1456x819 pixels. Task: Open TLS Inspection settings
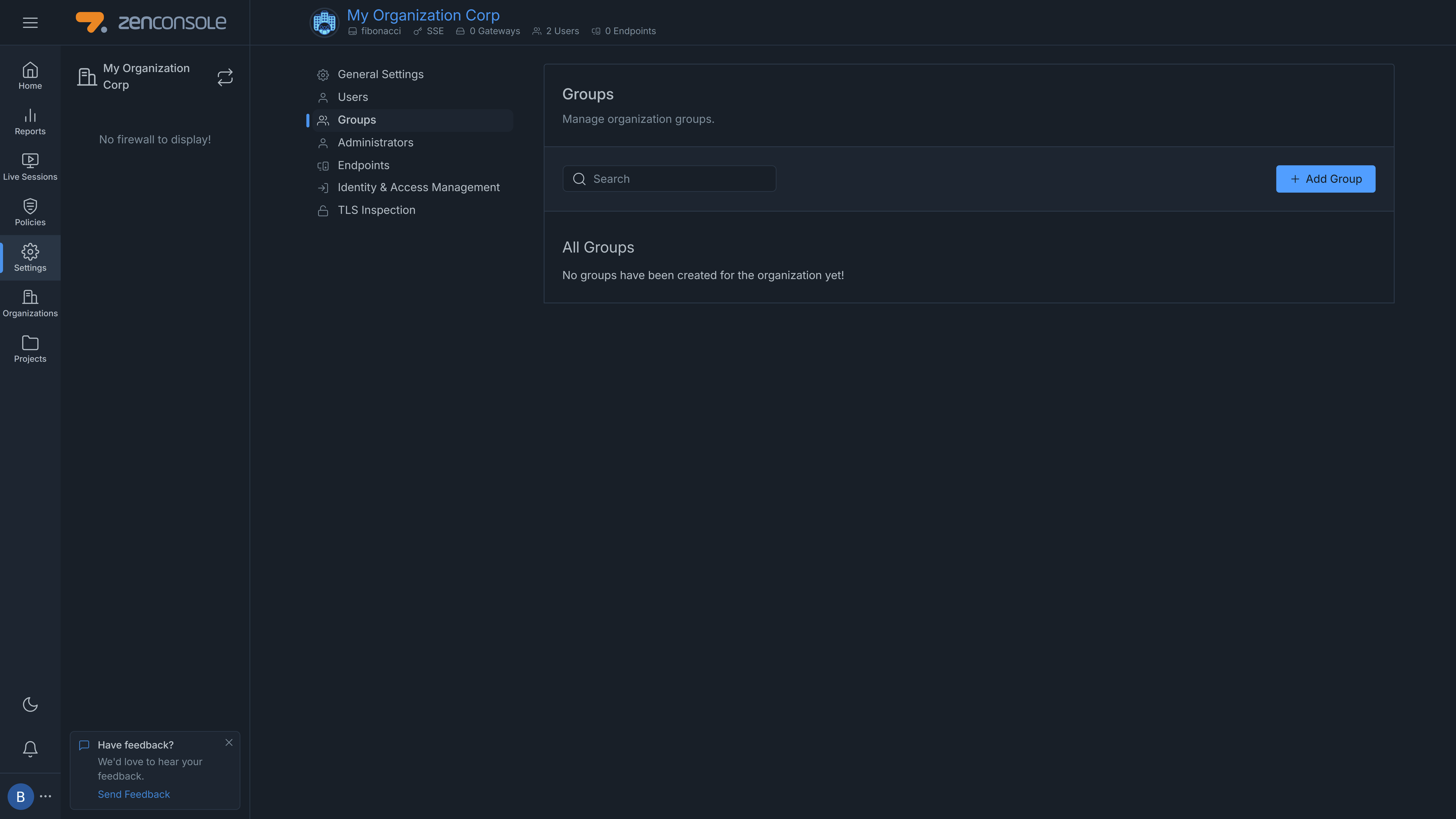point(413,210)
